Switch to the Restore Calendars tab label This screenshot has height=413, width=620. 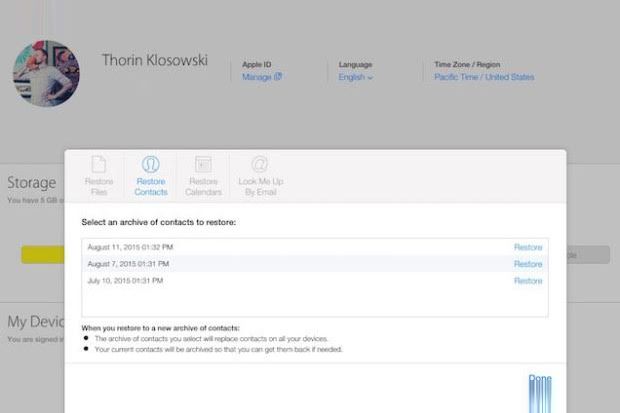click(203, 187)
